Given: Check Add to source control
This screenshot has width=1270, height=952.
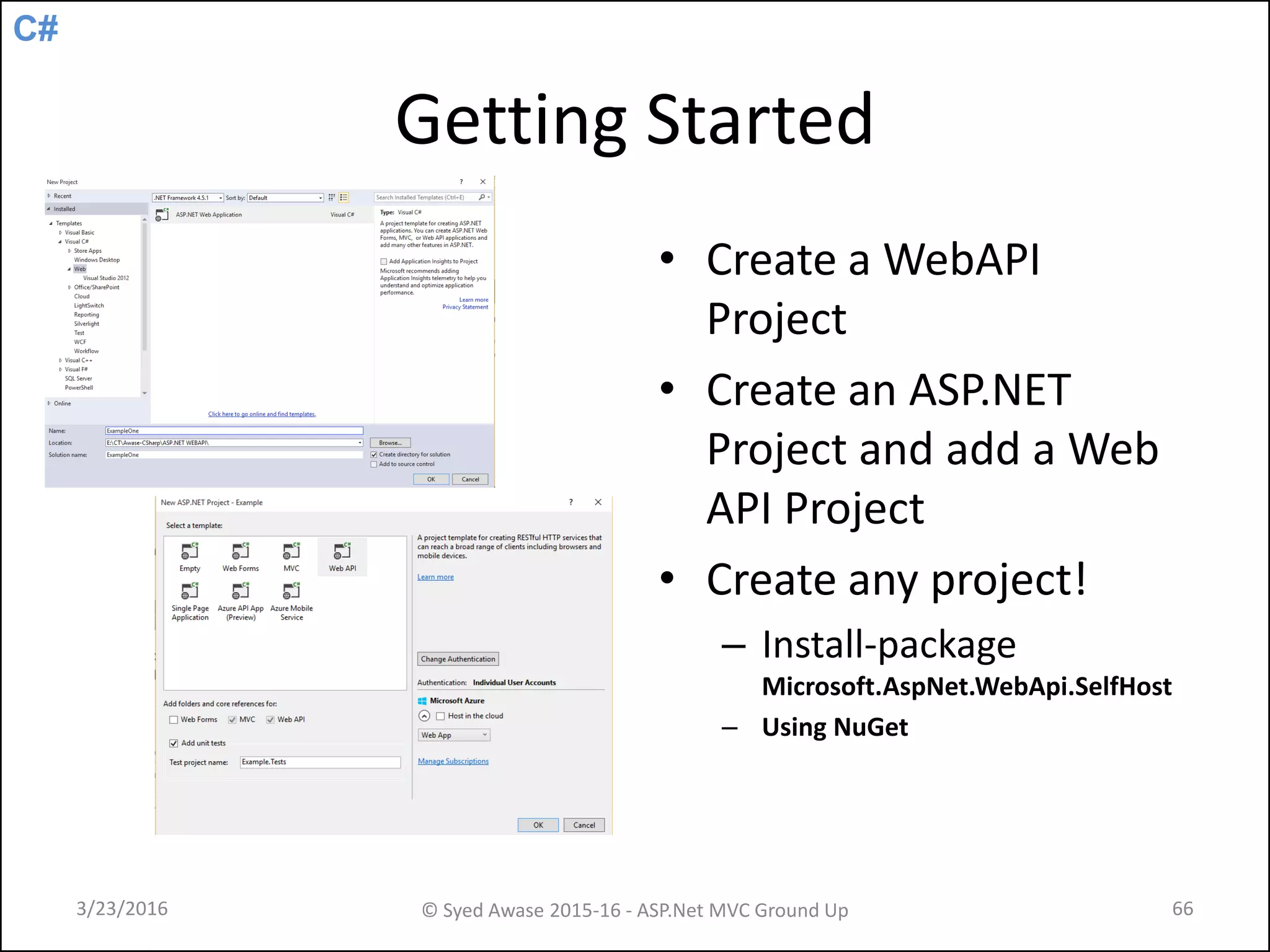Looking at the screenshot, I should [374, 464].
